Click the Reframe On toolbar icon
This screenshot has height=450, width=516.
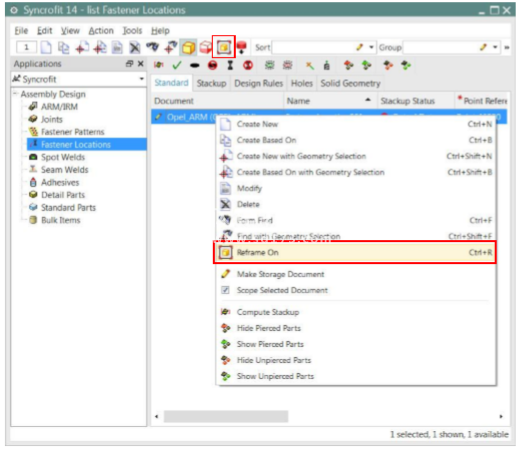(224, 47)
